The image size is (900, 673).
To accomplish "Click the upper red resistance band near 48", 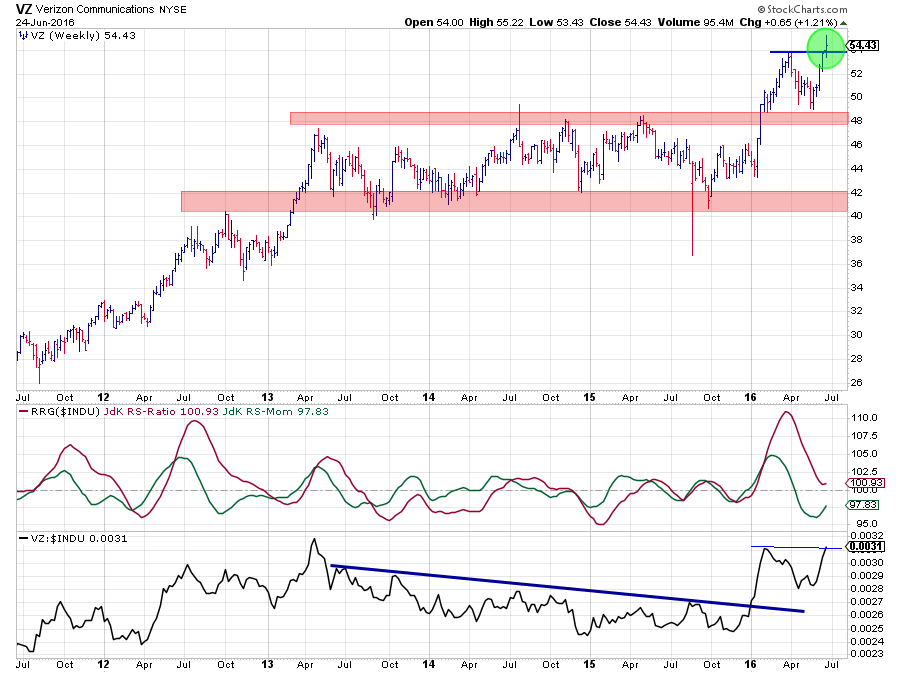I will 569,118.
